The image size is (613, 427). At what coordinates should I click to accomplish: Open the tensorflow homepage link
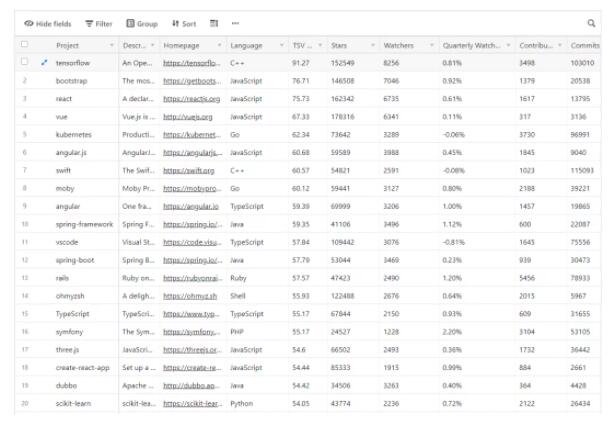click(192, 63)
